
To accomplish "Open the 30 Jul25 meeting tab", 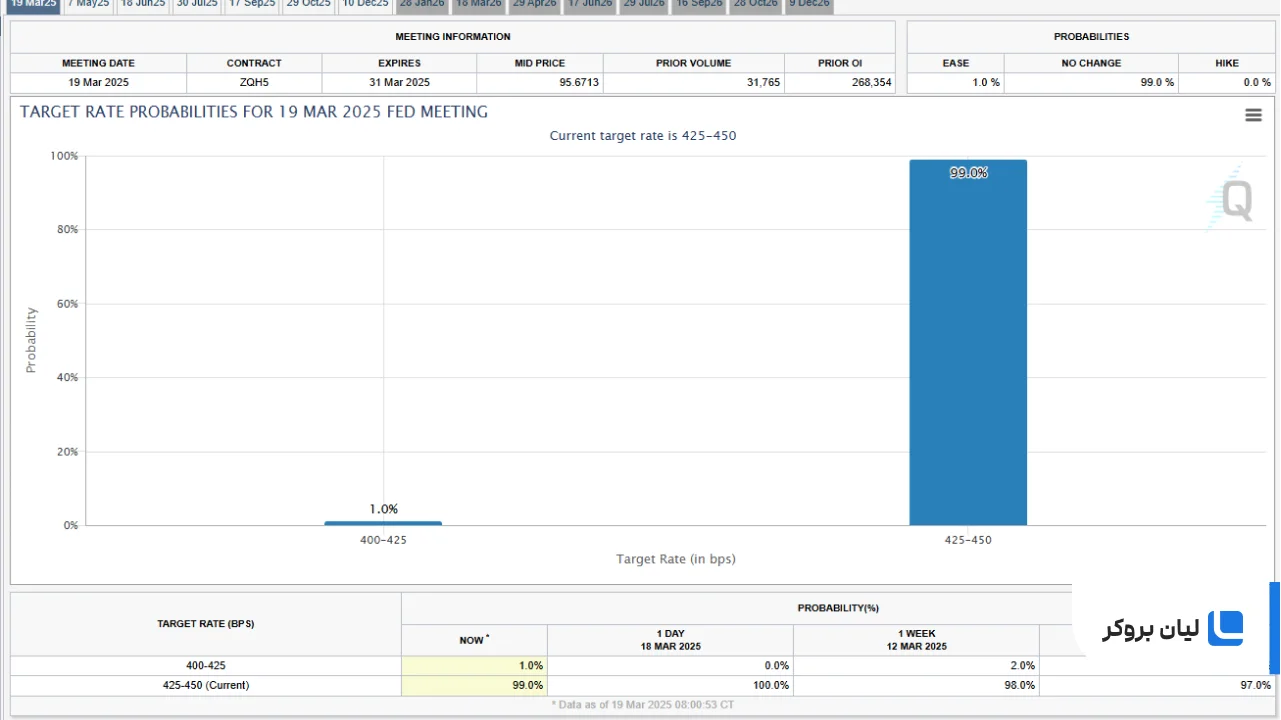I will coord(197,5).
